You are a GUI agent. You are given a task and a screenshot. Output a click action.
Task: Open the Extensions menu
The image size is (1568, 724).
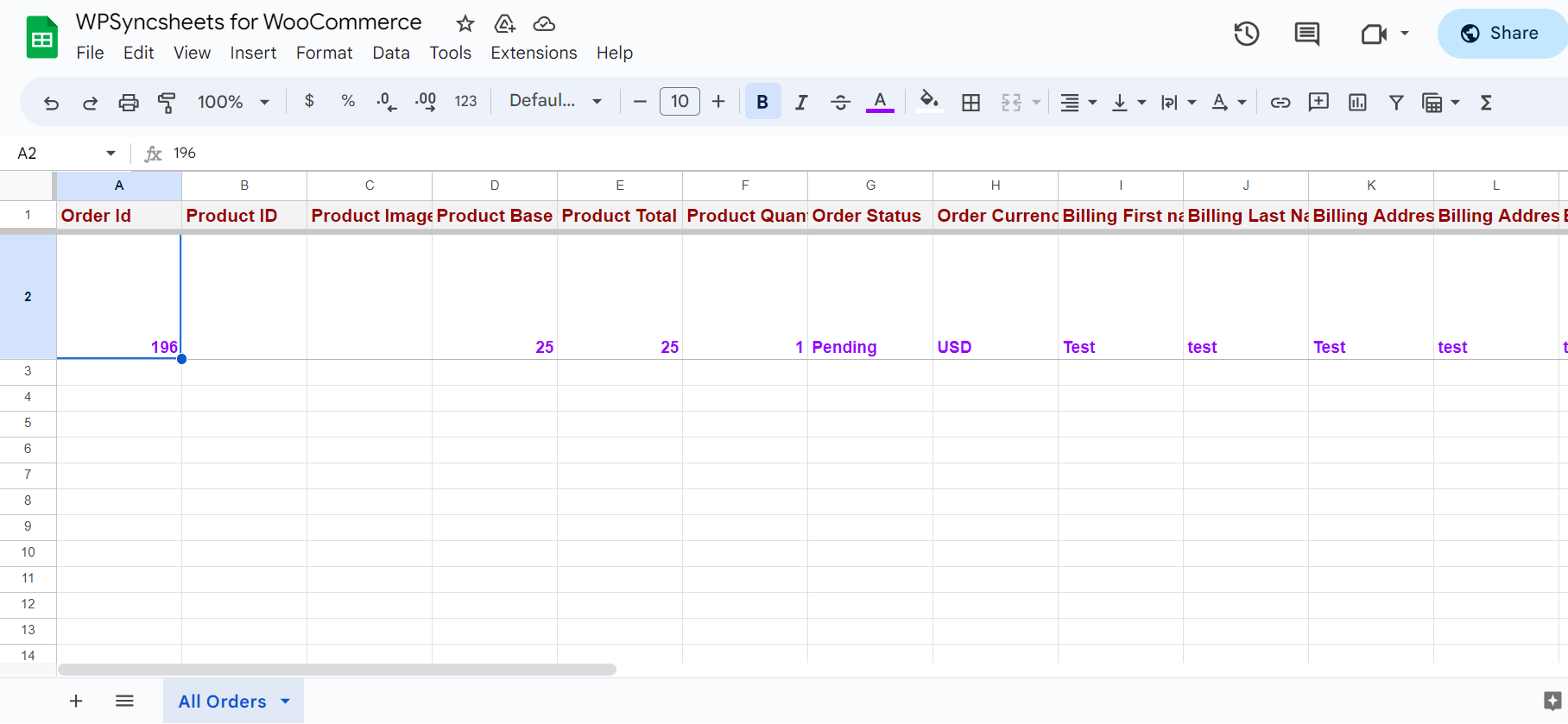tap(534, 53)
